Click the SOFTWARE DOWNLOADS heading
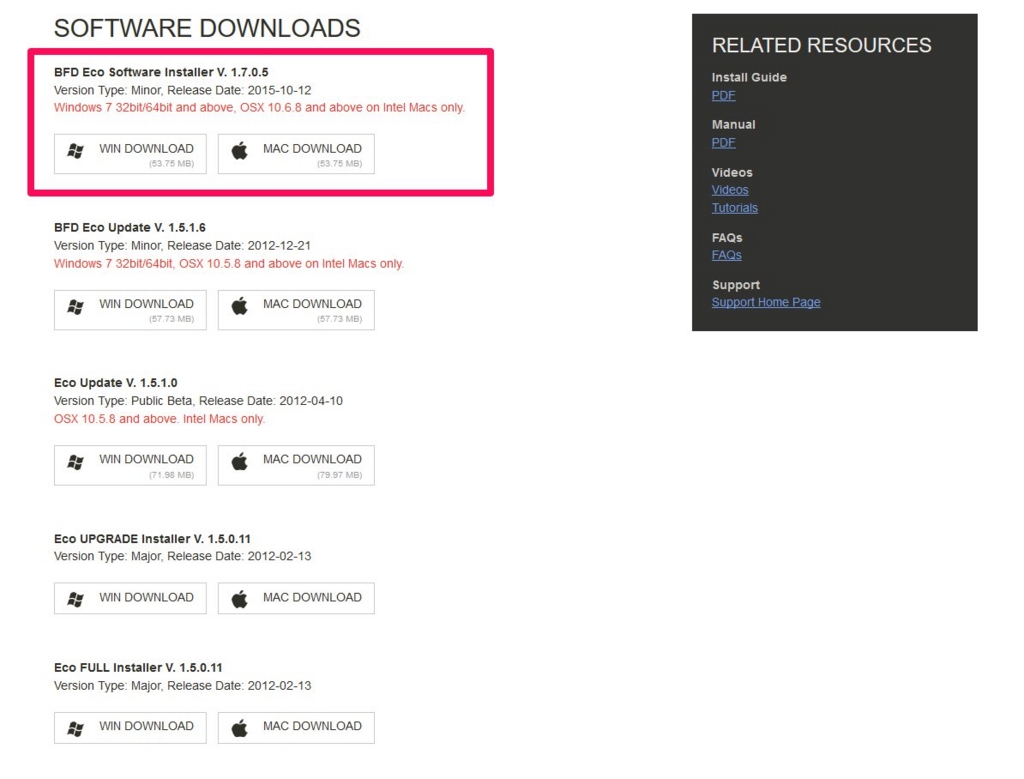The width and height of the screenshot is (1024, 779). (207, 29)
